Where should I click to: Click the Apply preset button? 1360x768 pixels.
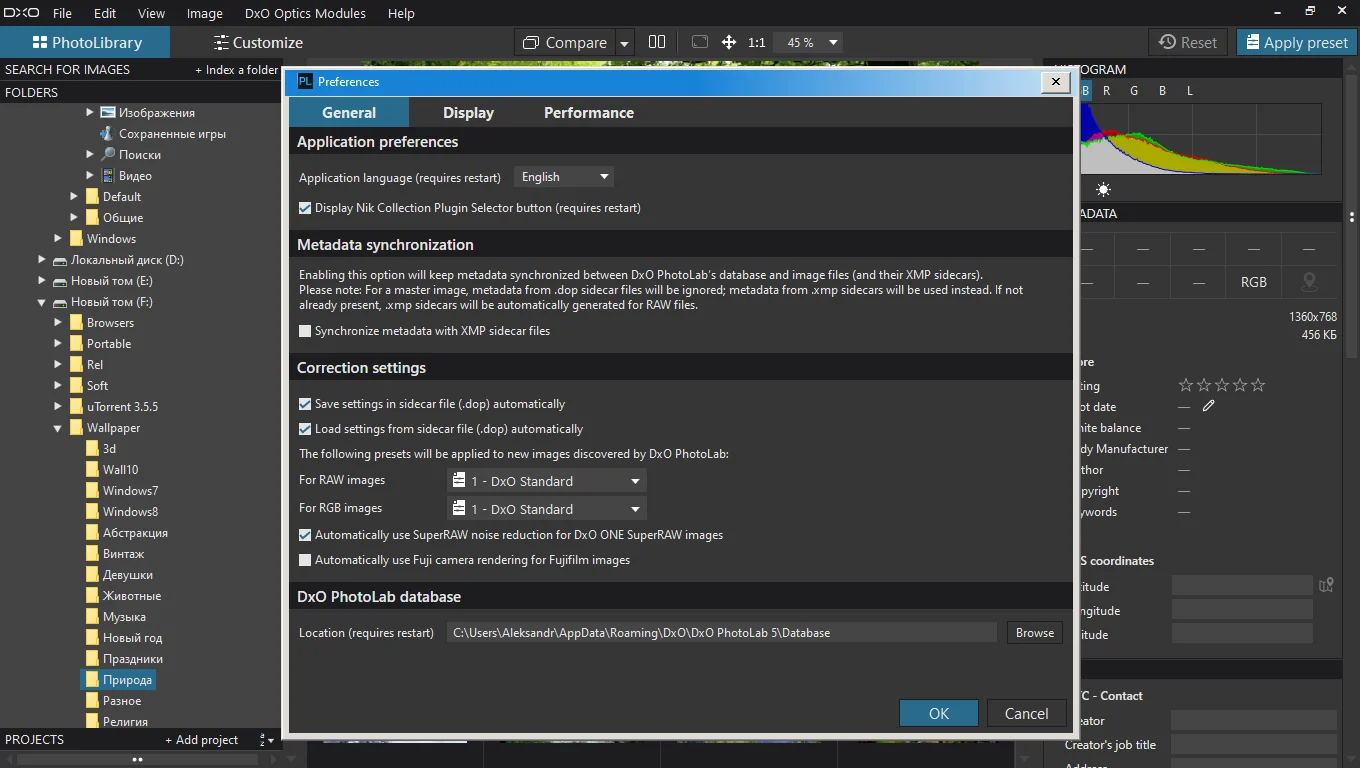tap(1297, 42)
